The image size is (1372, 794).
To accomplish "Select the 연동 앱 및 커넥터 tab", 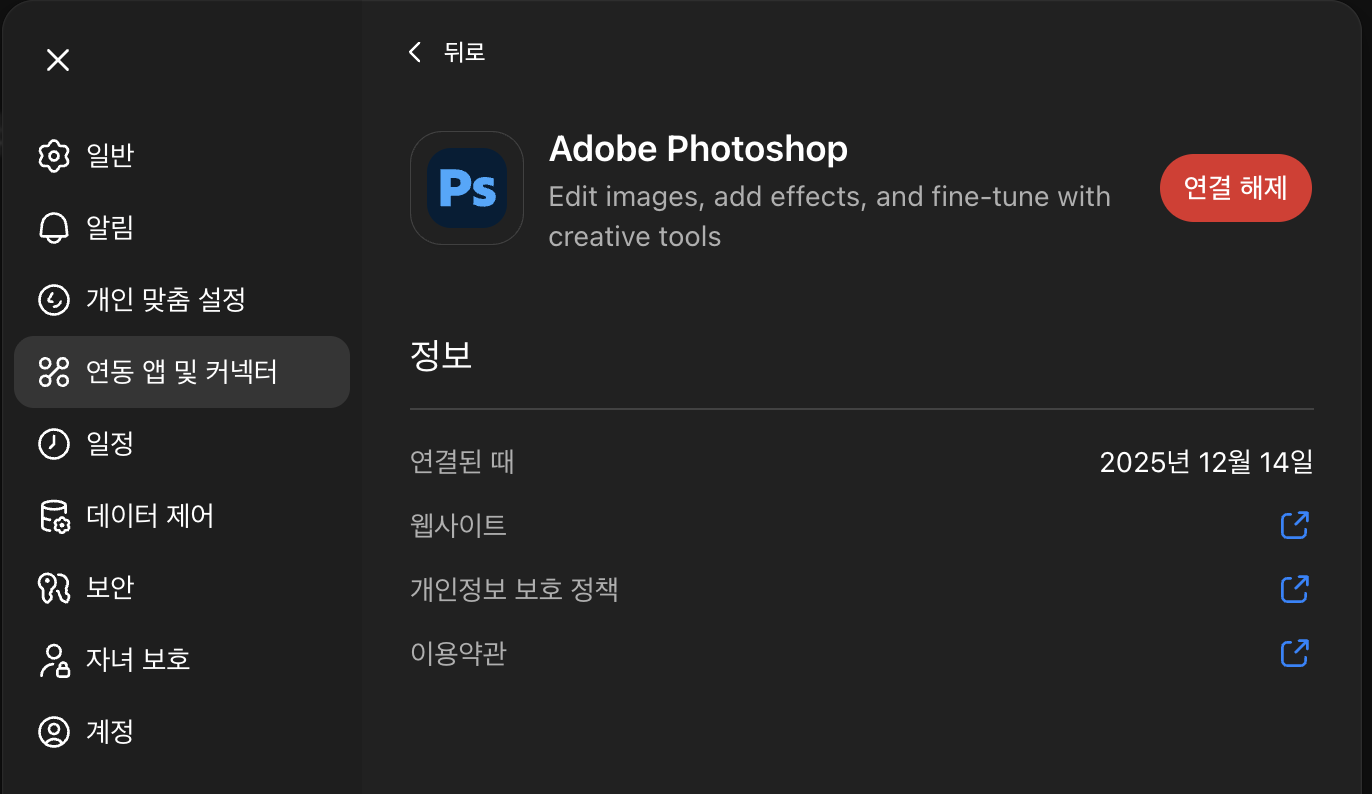I will click(x=182, y=372).
